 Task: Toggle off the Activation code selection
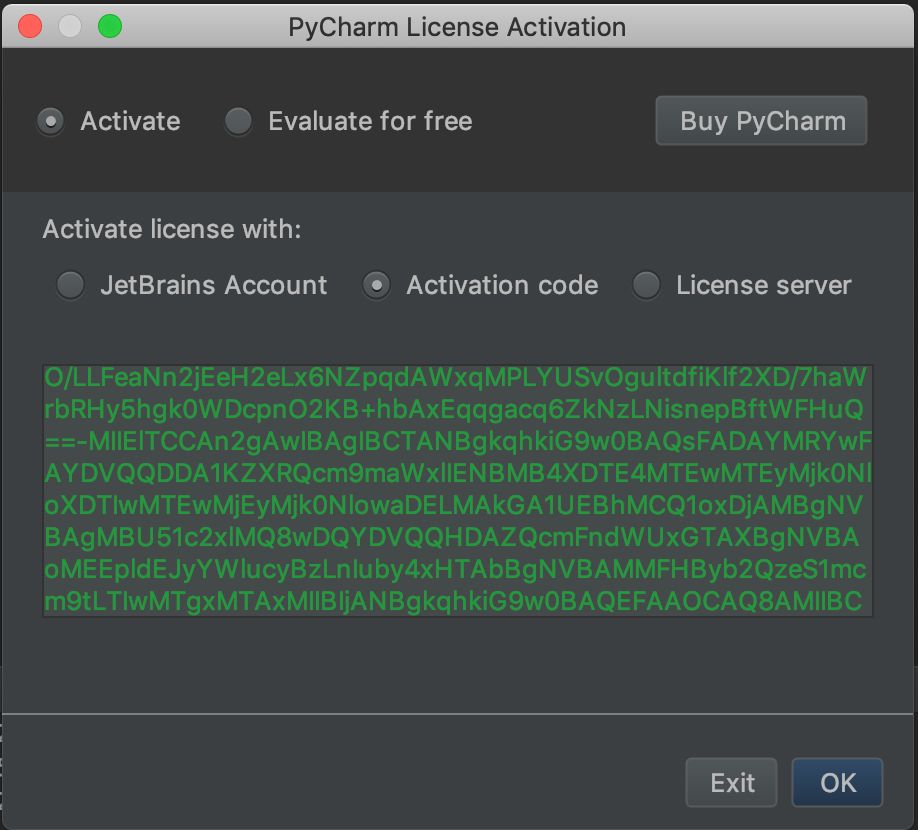tap(375, 285)
